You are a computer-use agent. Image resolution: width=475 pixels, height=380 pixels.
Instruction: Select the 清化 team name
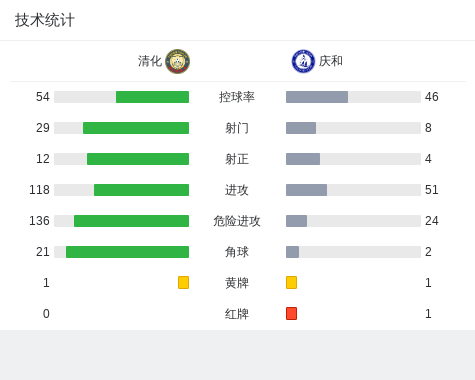(150, 61)
